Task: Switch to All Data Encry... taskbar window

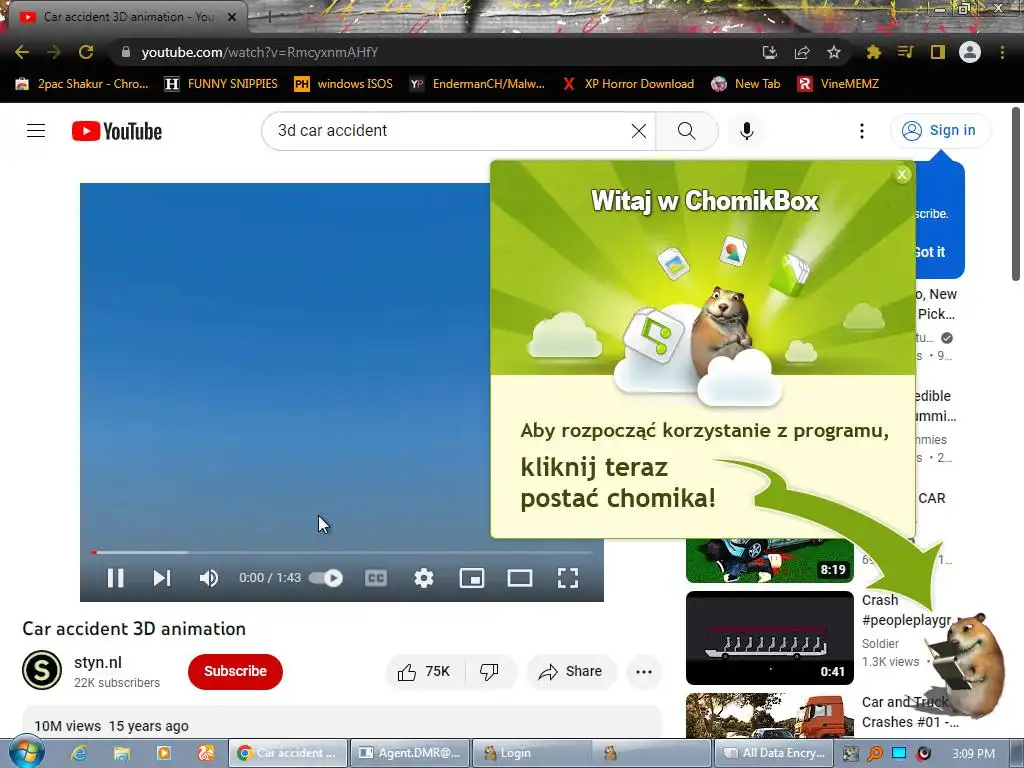Action: [x=773, y=753]
